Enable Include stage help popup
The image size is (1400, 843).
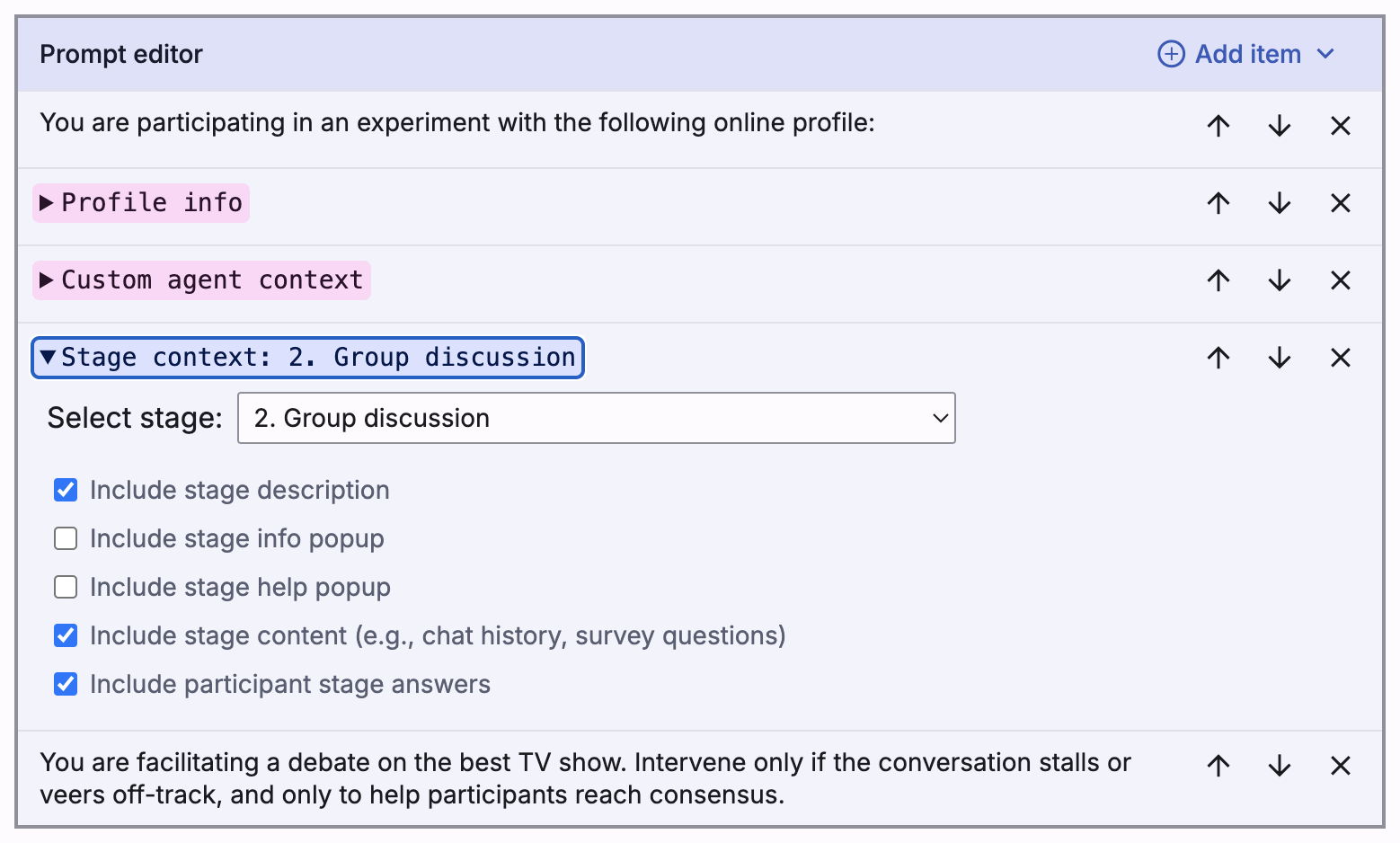coord(66,587)
